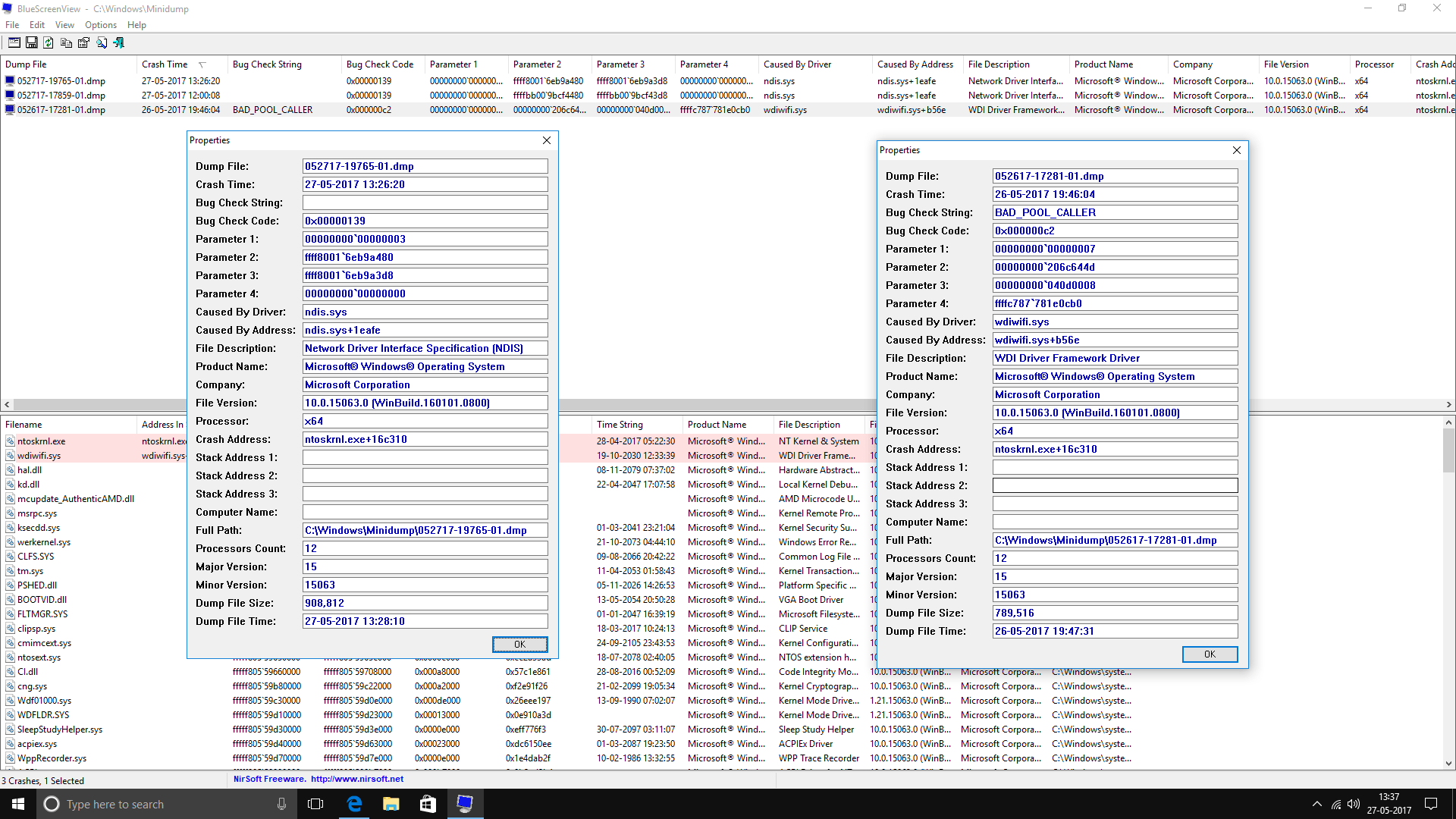The image size is (1456, 819).
Task: Click the Exit door toolbar icon
Action: click(119, 42)
